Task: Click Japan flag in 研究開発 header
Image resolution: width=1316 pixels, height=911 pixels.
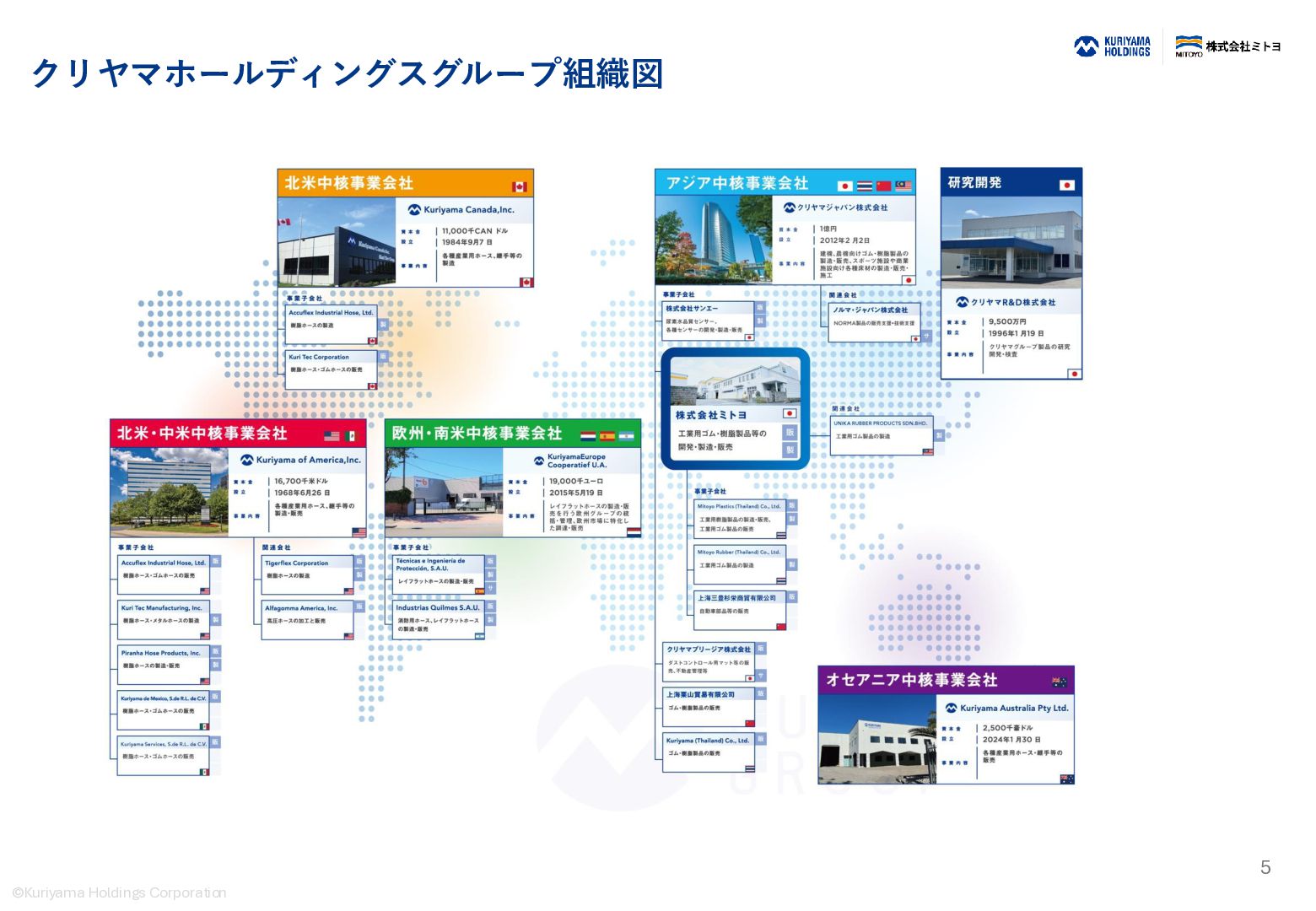Action: (x=1067, y=185)
